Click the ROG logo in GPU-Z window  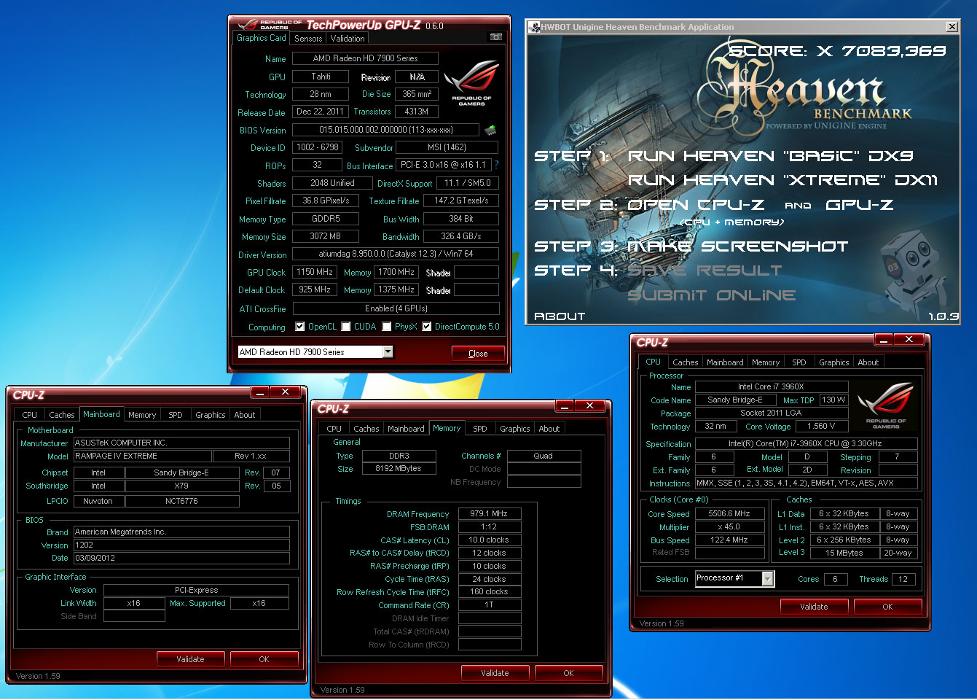472,81
